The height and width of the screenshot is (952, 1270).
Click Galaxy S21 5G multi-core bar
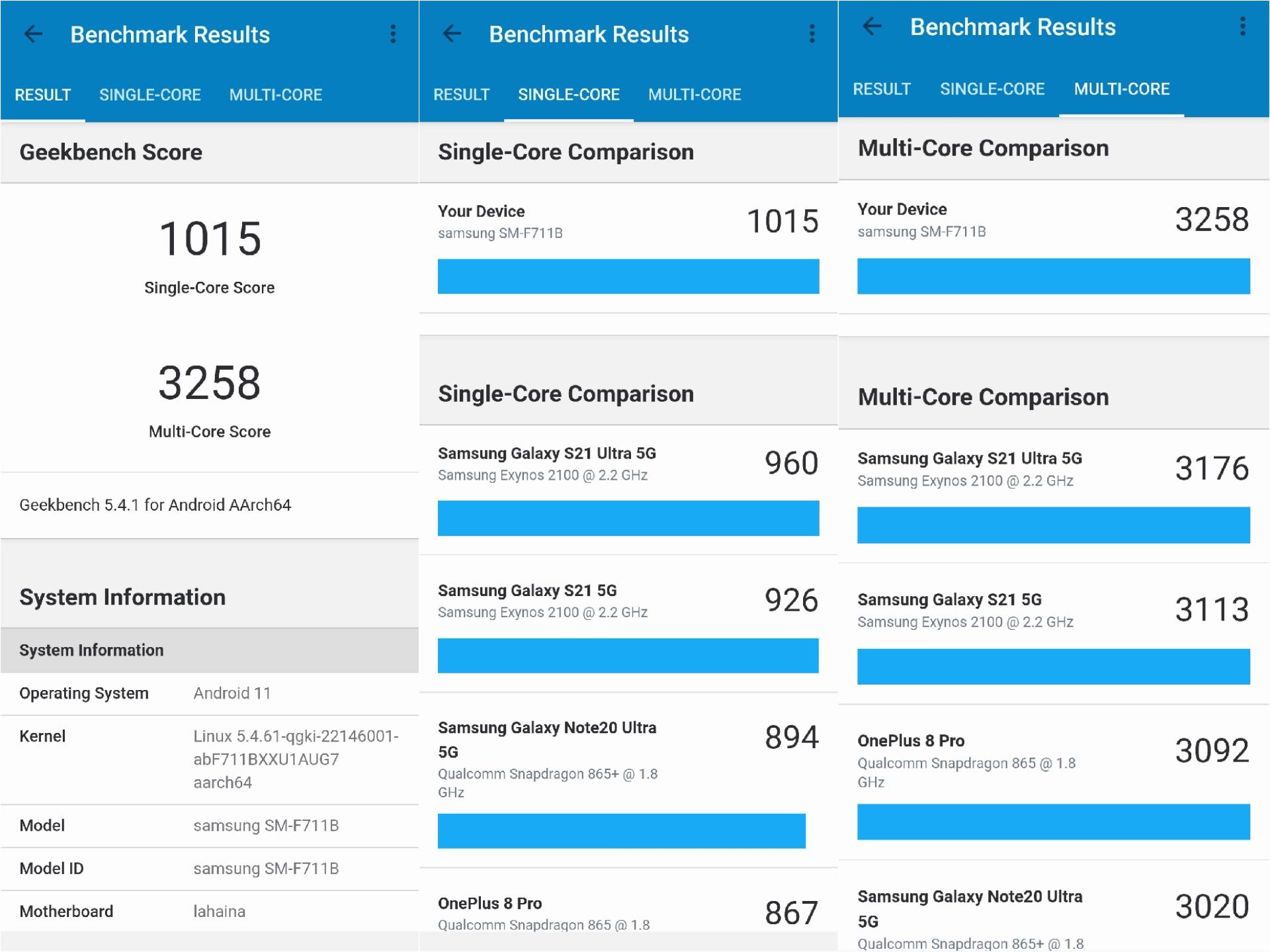pyautogui.click(x=1053, y=666)
